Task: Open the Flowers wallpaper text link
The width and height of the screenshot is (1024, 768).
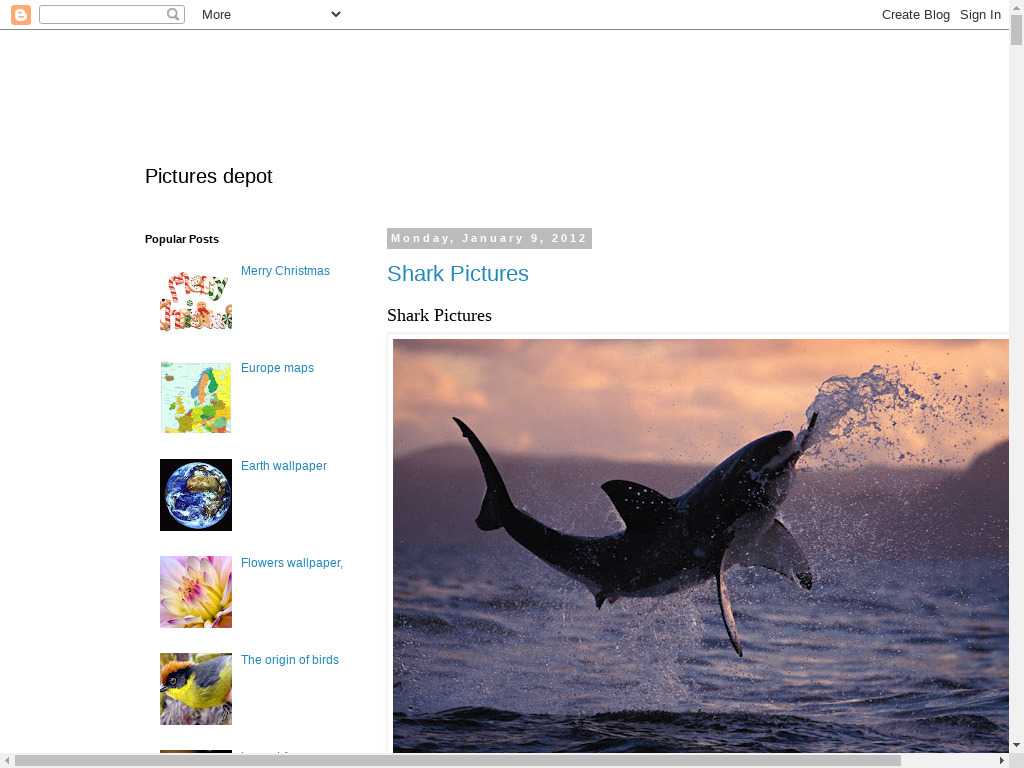Action: point(291,563)
